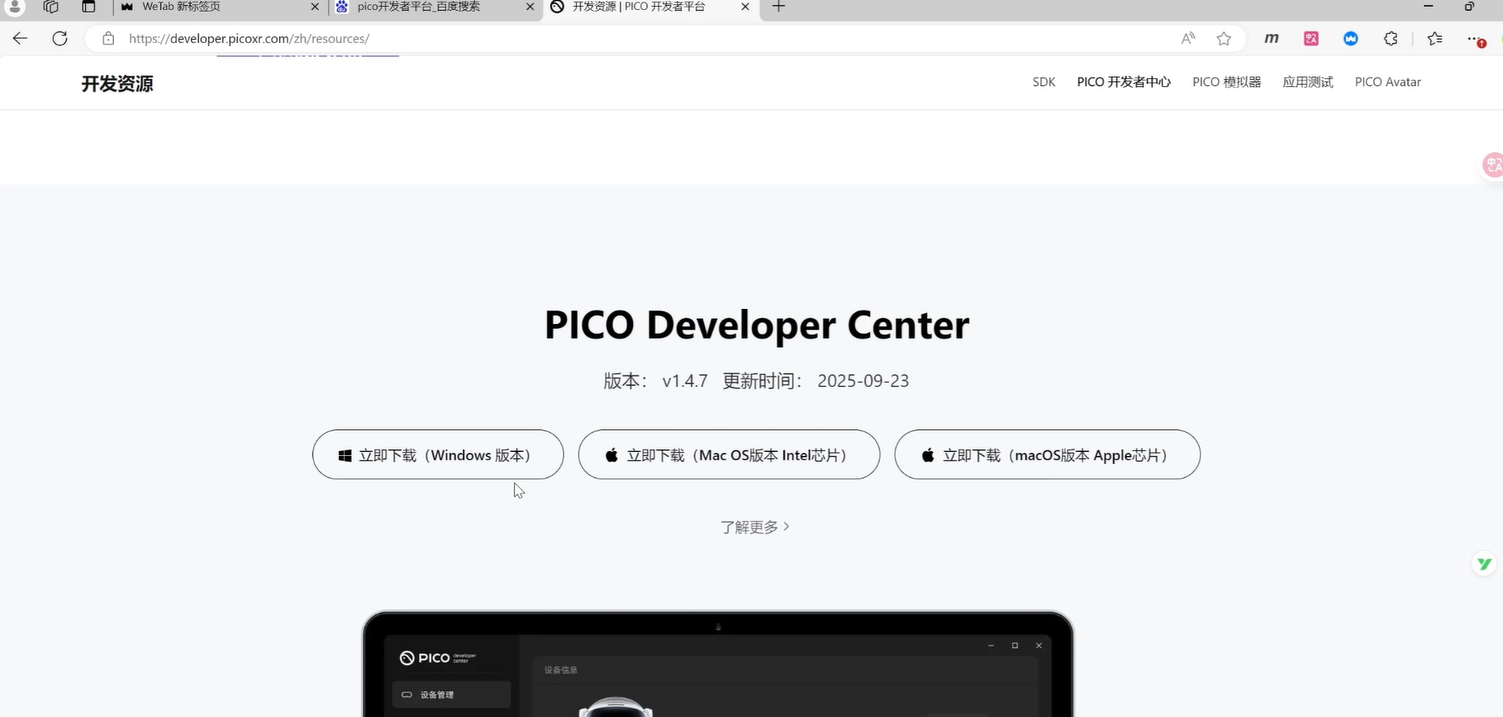Click the read aloud icon

[x=1188, y=38]
